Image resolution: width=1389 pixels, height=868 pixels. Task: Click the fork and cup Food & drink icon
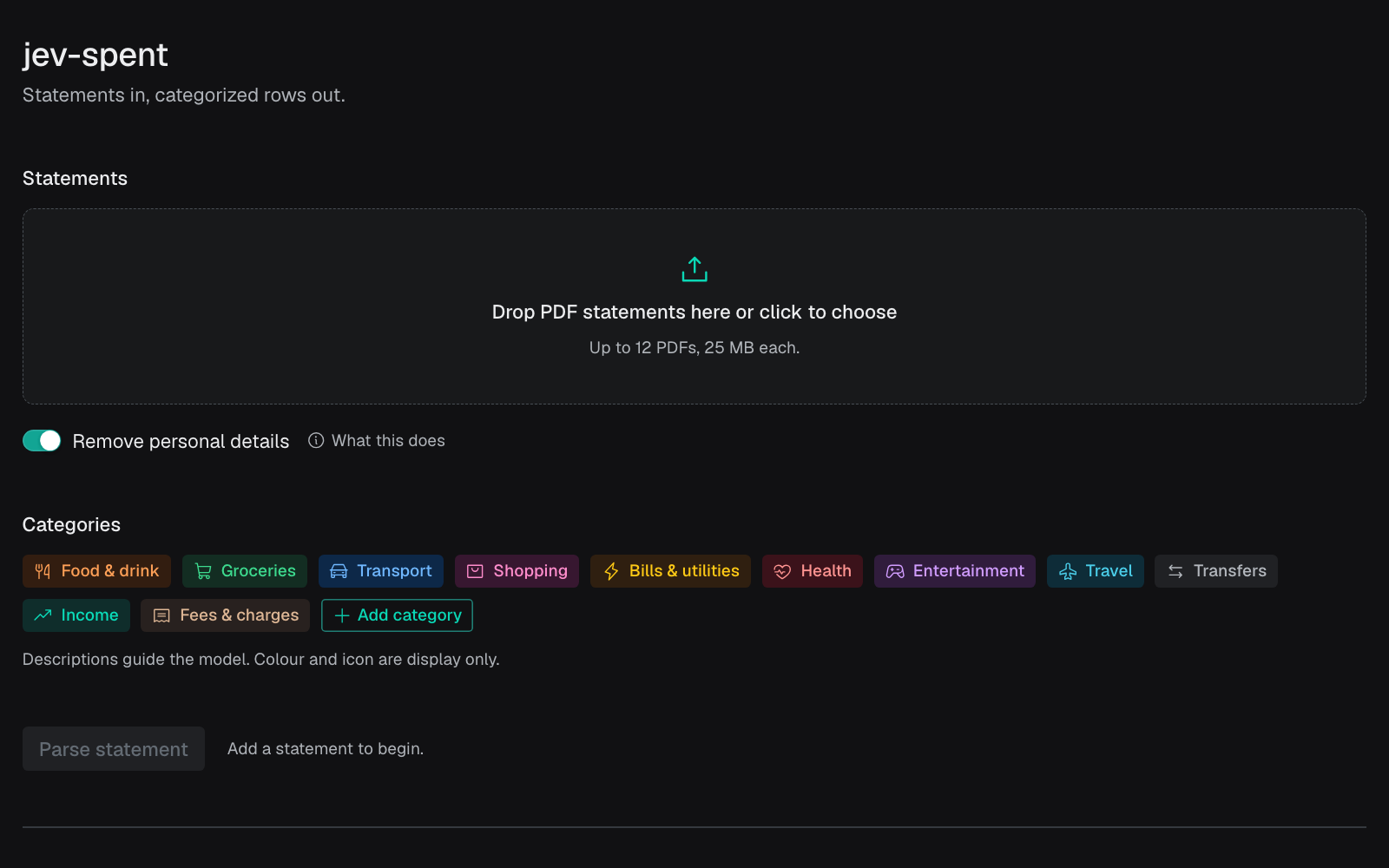[x=43, y=571]
